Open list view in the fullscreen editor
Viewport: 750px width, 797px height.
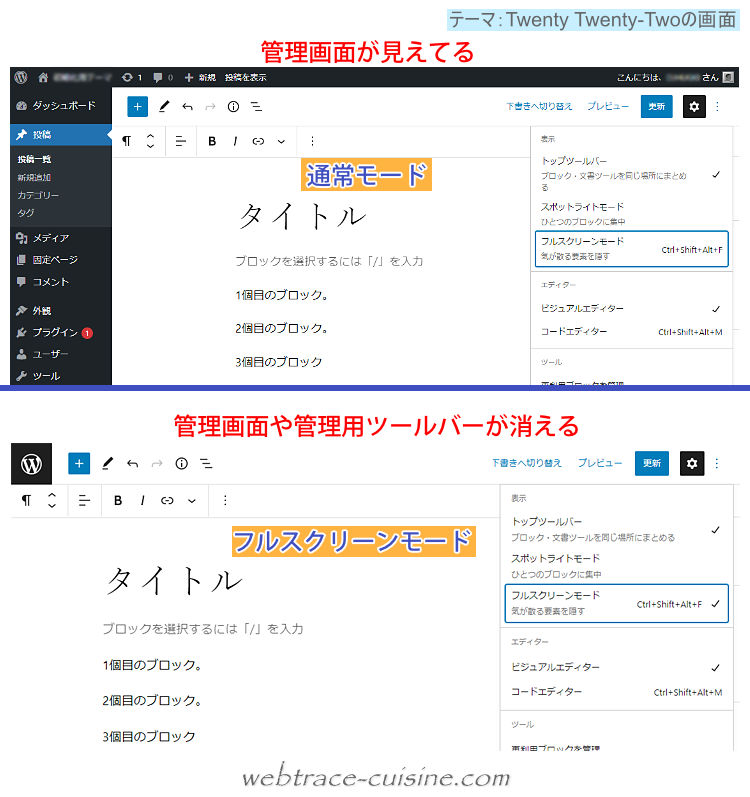[x=206, y=464]
